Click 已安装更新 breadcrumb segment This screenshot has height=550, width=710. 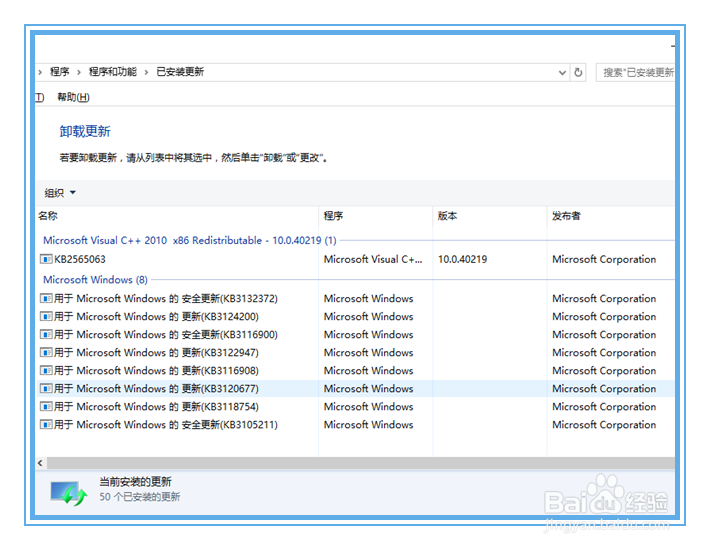point(180,72)
